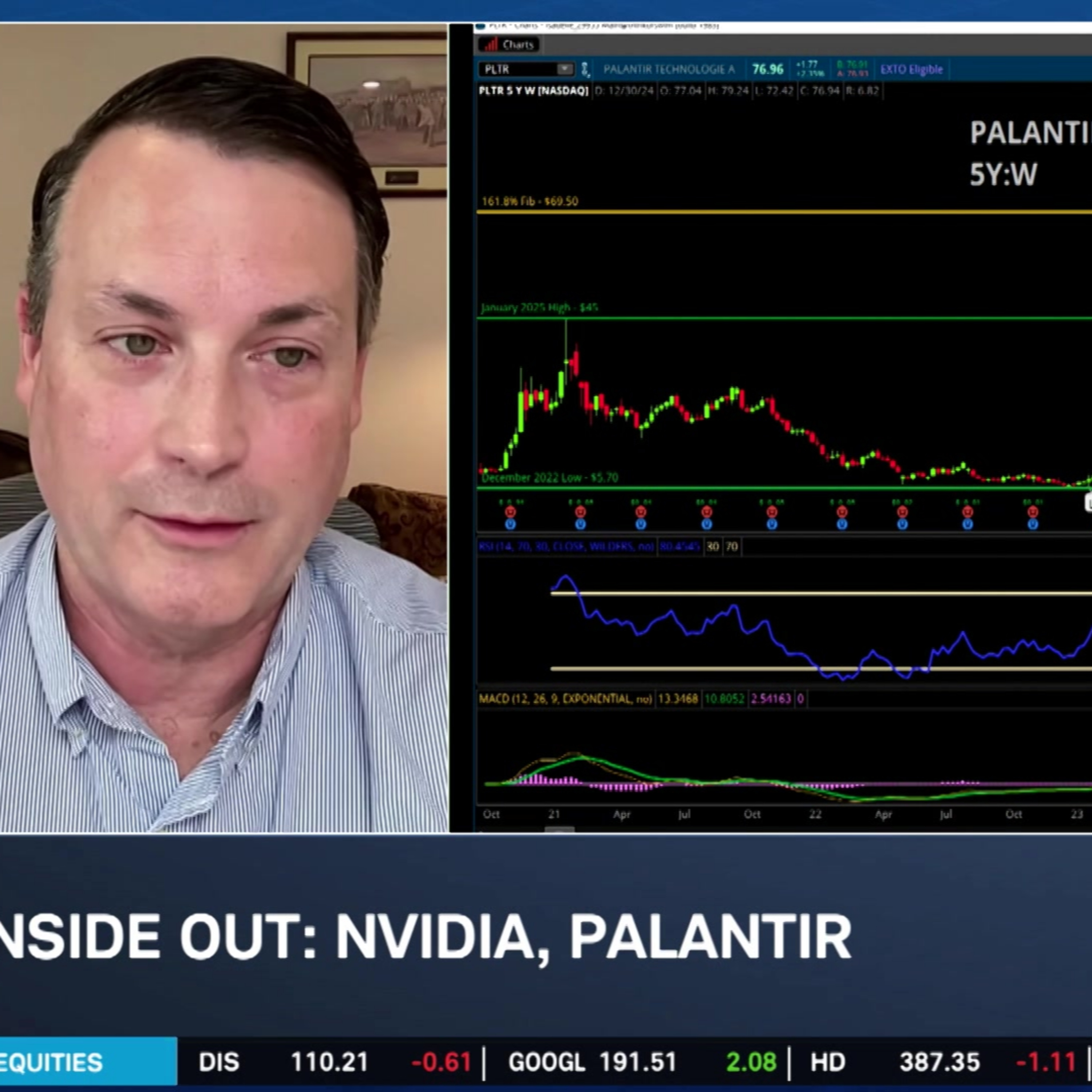This screenshot has width=1092, height=1092.
Task: Click the GOOGL price 191.51
Action: 638,1063
